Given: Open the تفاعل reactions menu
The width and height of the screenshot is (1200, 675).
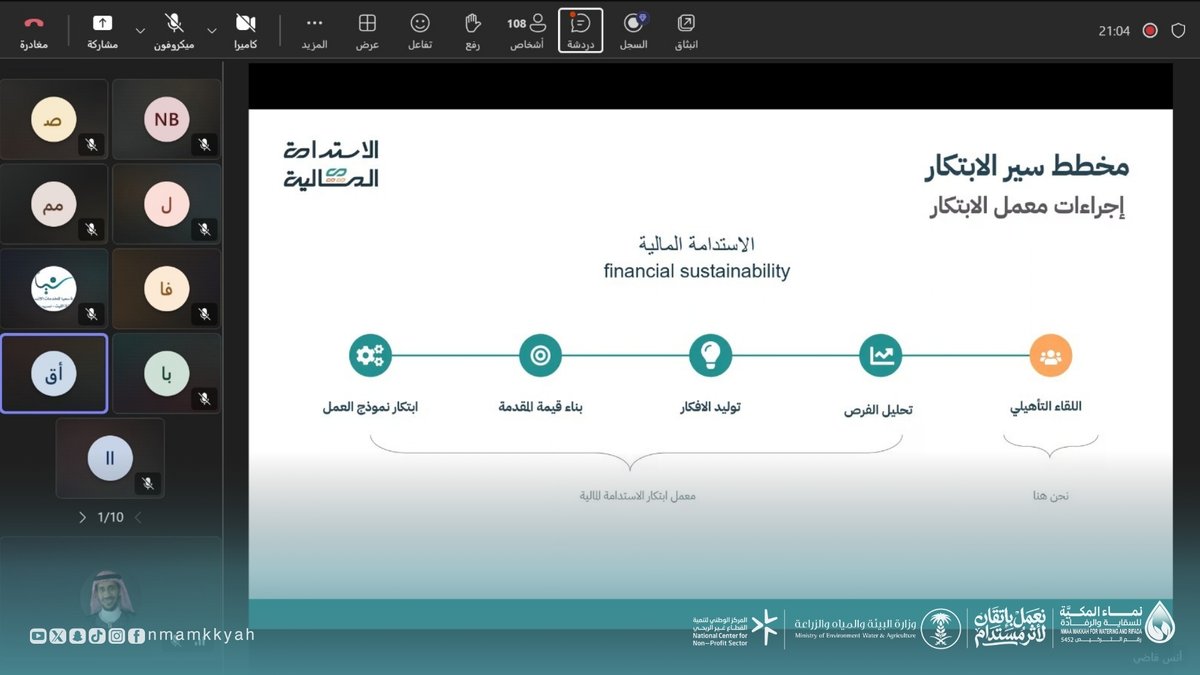Looking at the screenshot, I should tap(420, 30).
